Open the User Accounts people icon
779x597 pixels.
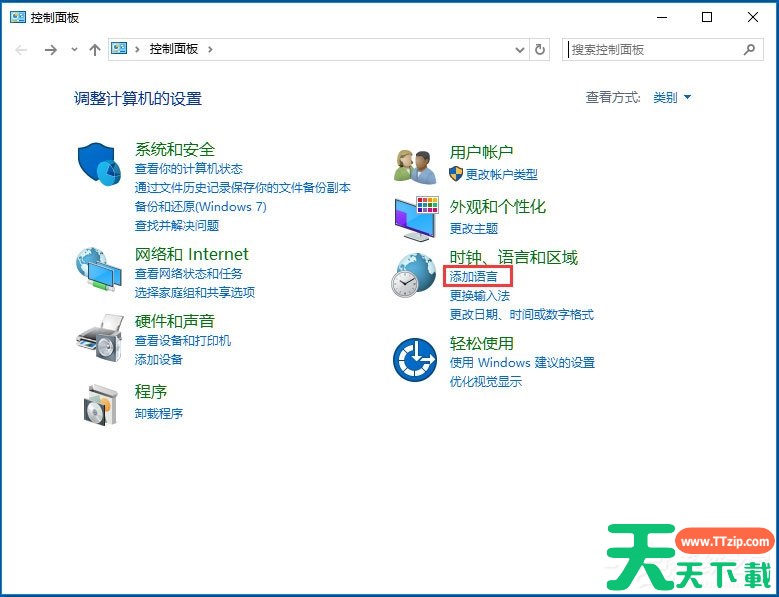click(x=415, y=166)
